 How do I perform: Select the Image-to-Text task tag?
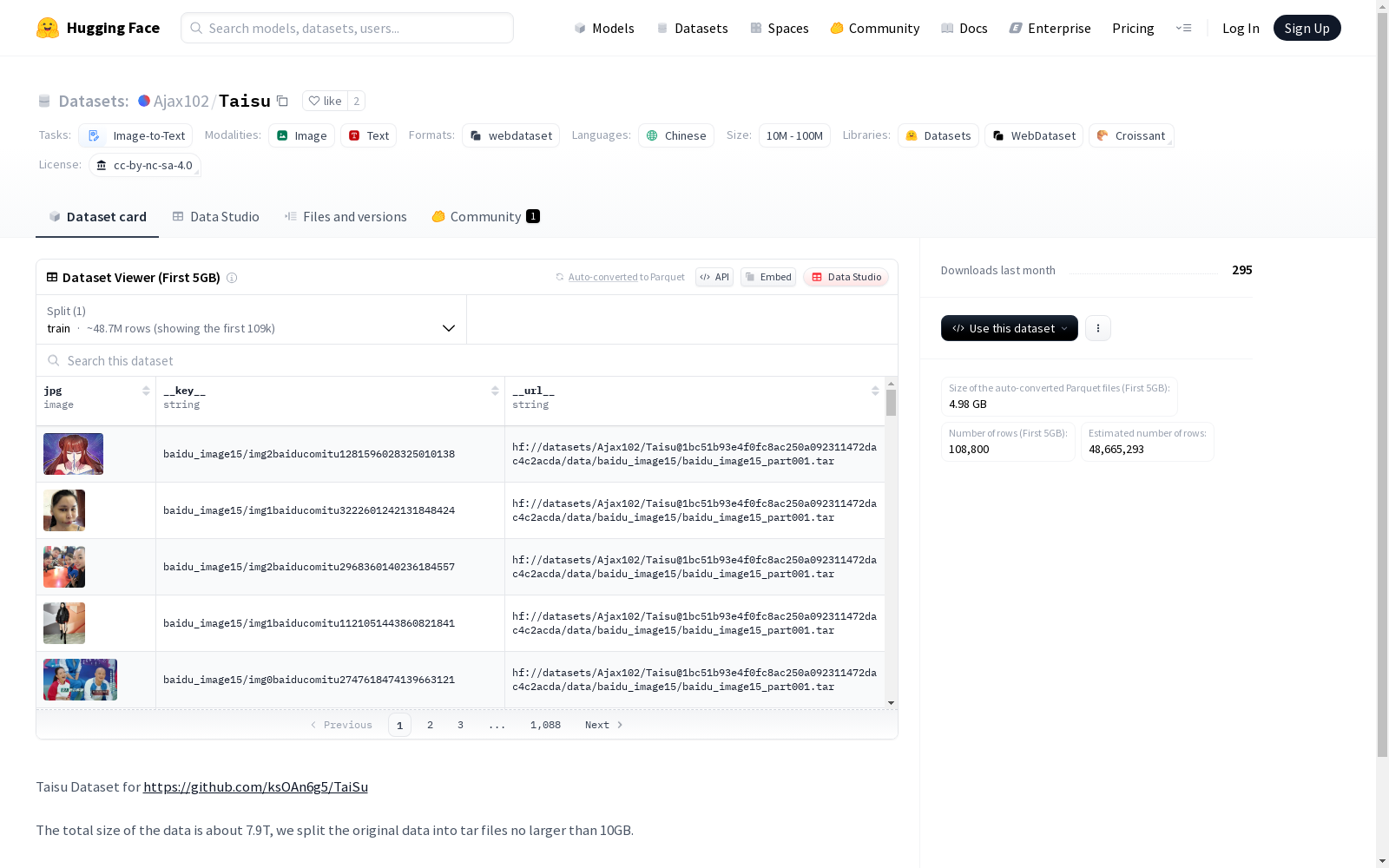coord(135,135)
